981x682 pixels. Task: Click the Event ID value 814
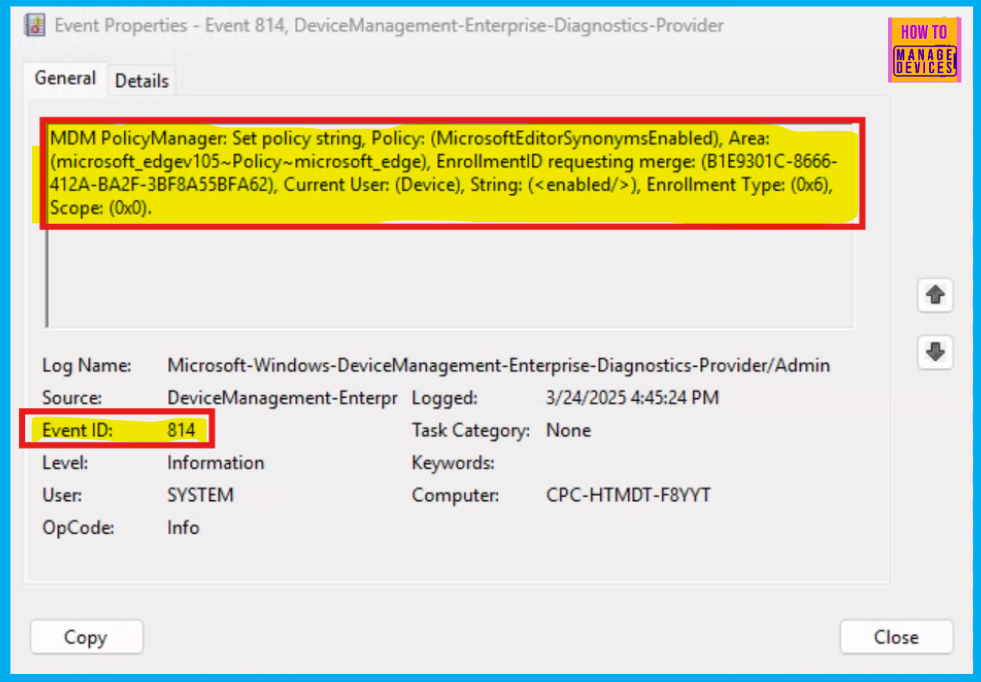(181, 430)
